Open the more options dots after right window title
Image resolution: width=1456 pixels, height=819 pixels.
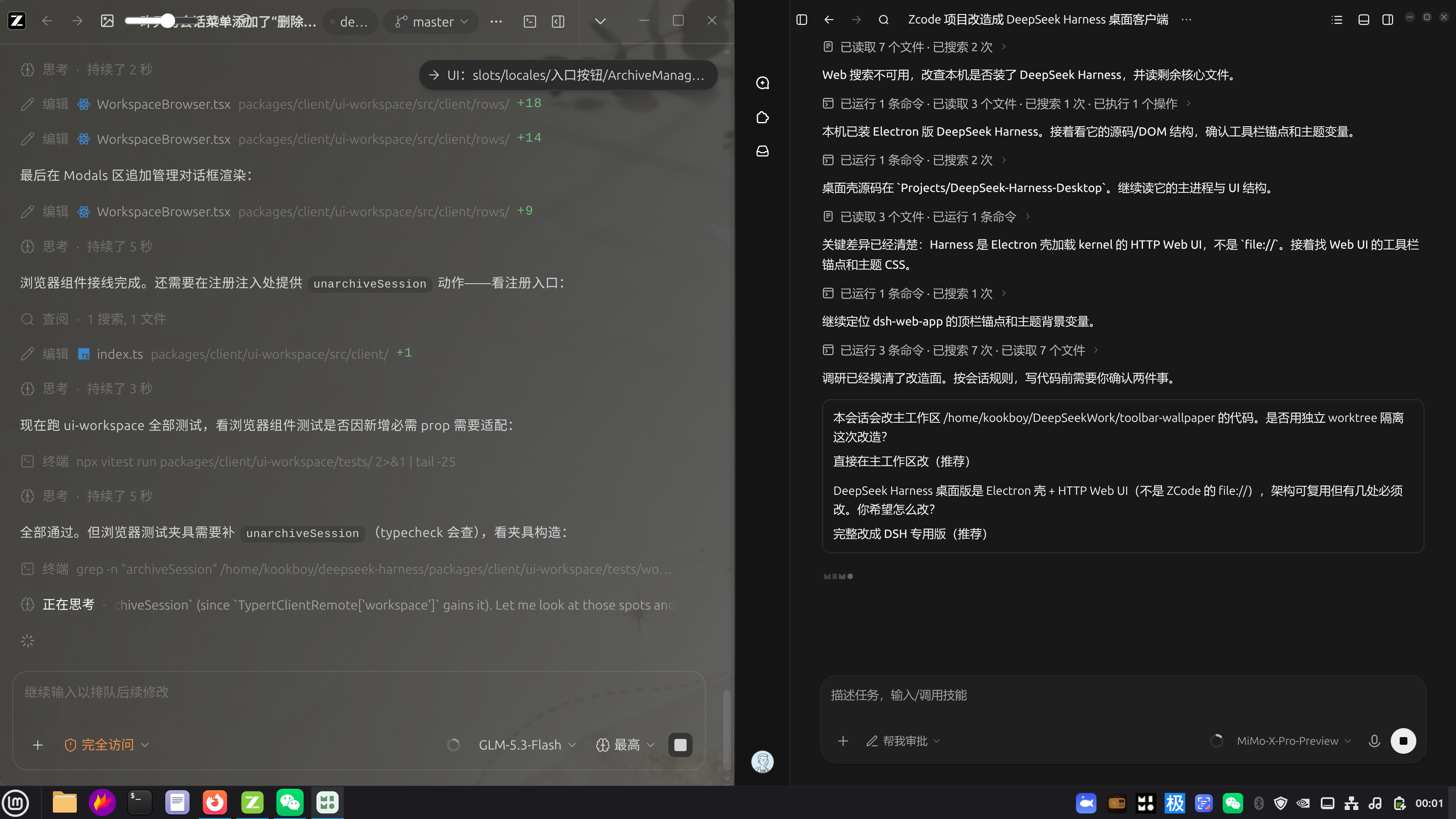click(1186, 20)
